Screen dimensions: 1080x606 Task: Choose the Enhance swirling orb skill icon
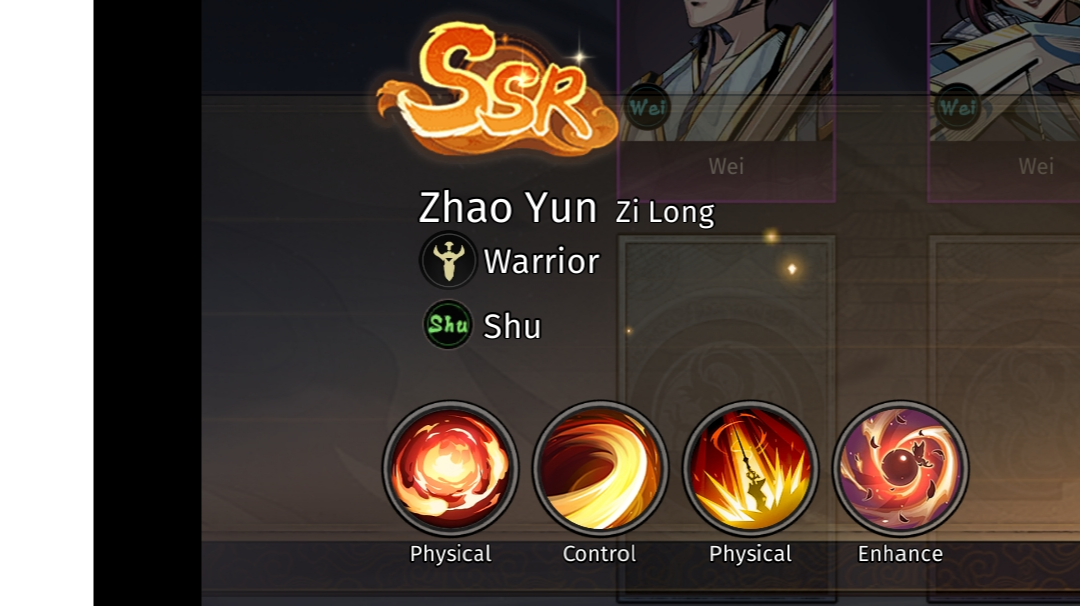coord(900,469)
